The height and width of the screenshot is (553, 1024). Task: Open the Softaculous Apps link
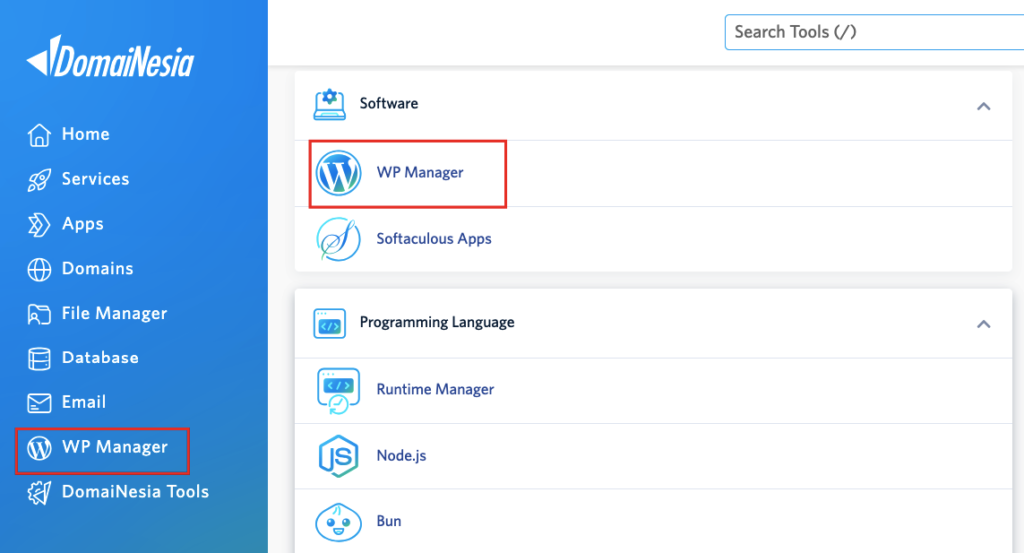click(x=434, y=239)
